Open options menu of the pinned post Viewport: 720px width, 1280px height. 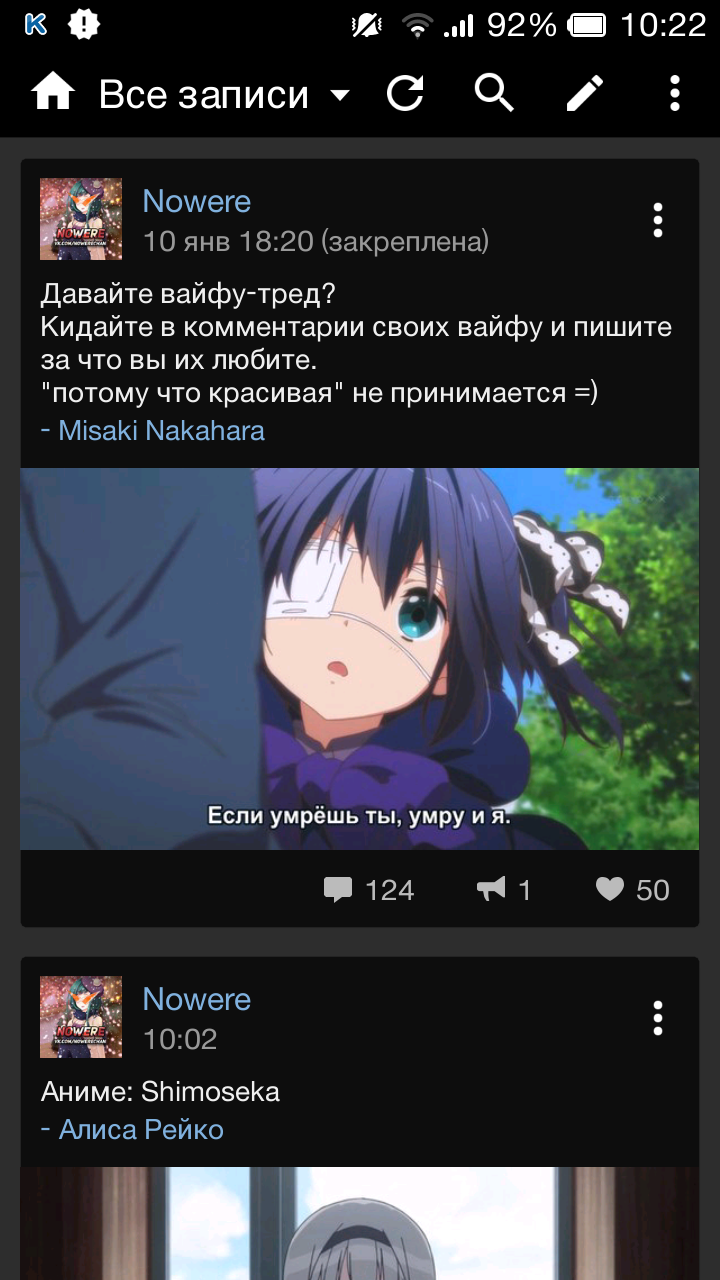pos(657,220)
